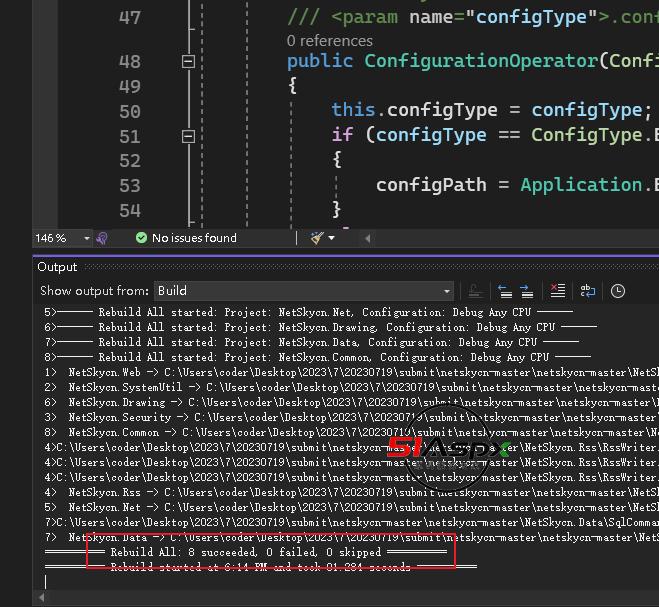The height and width of the screenshot is (607, 659).
Task: Click the '2> NetSkycn.SystemUtil ->' output line
Action: coord(351,388)
